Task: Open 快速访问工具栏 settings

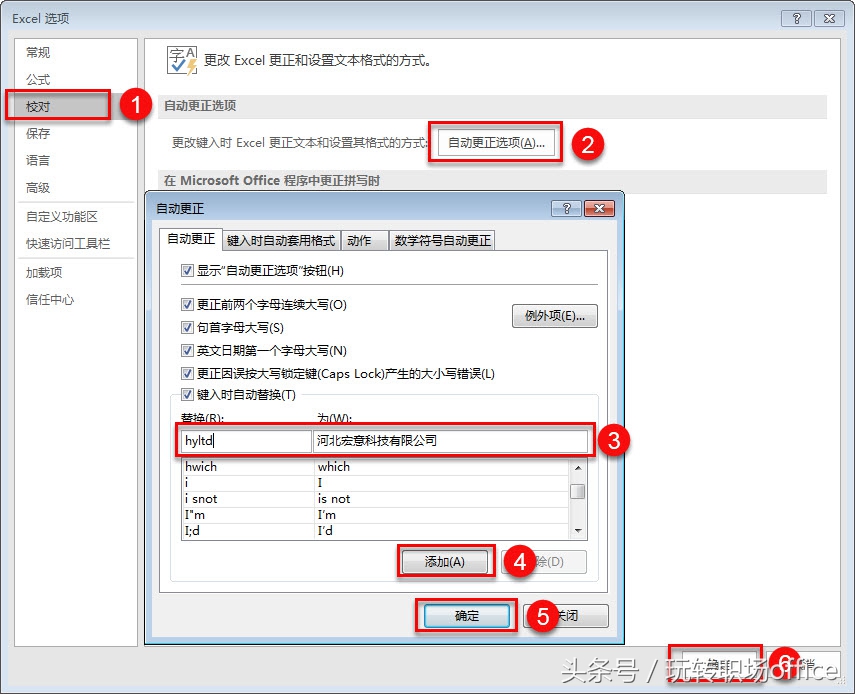Action: (68, 243)
